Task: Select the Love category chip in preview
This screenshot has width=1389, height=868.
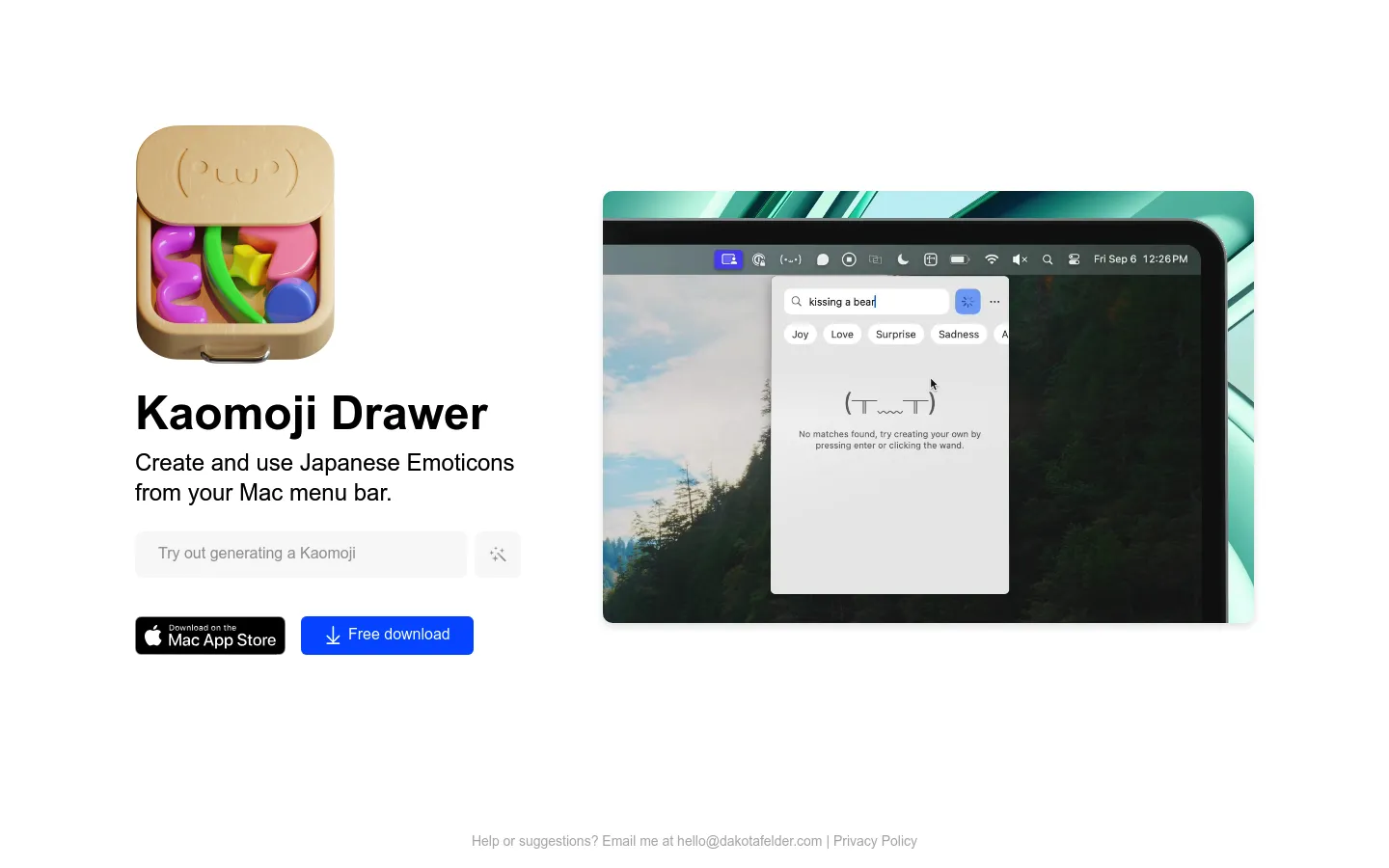Action: pos(842,335)
